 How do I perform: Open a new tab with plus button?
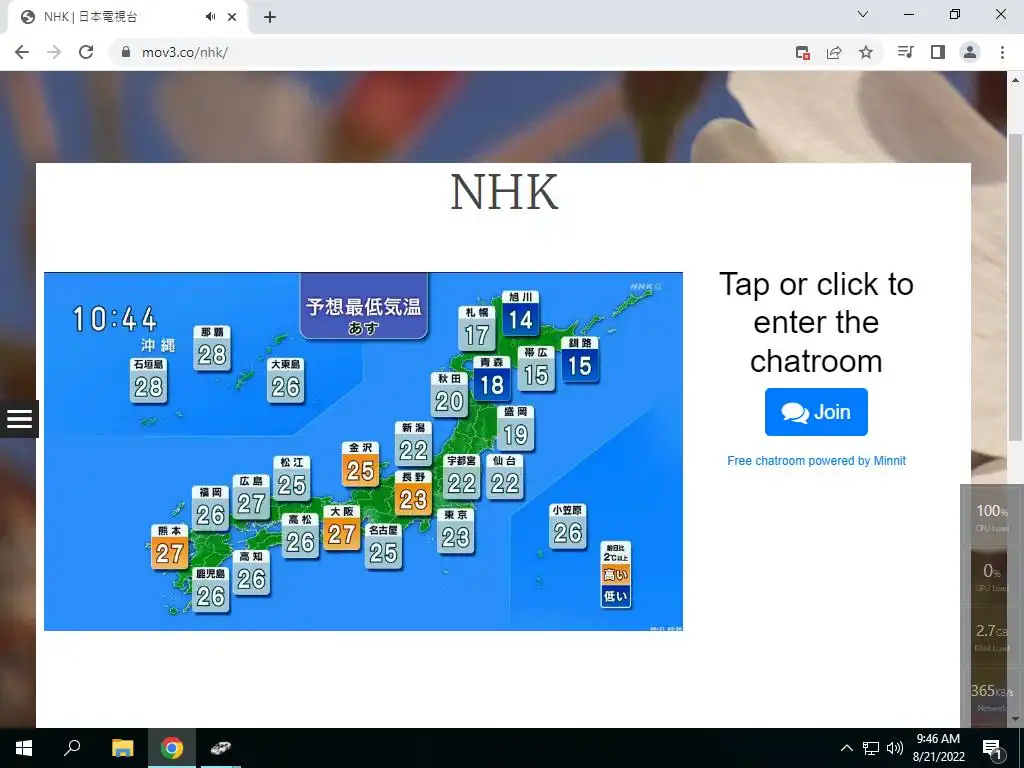[x=270, y=17]
